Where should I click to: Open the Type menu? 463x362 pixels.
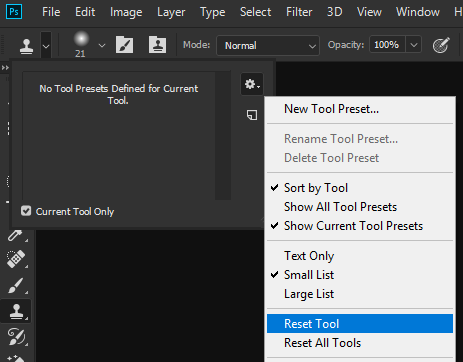click(x=212, y=12)
